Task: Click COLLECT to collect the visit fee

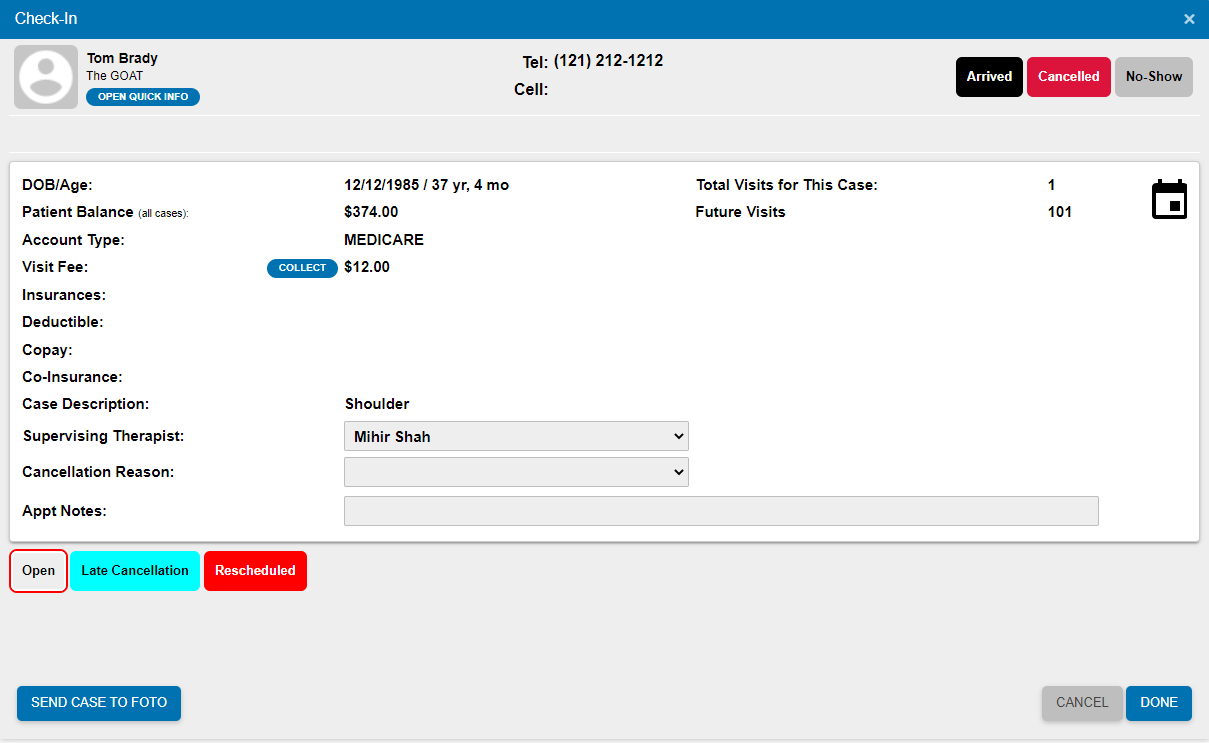Action: tap(302, 267)
